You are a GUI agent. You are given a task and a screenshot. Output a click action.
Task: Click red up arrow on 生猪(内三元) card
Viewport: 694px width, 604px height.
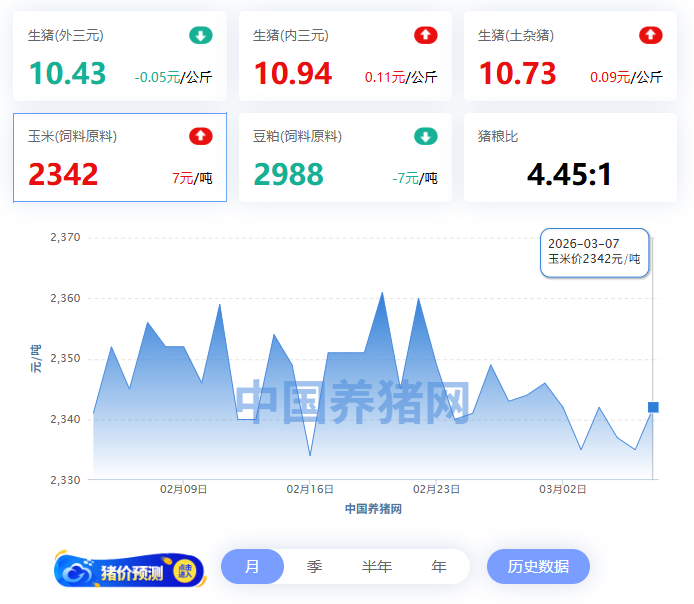pos(426,36)
